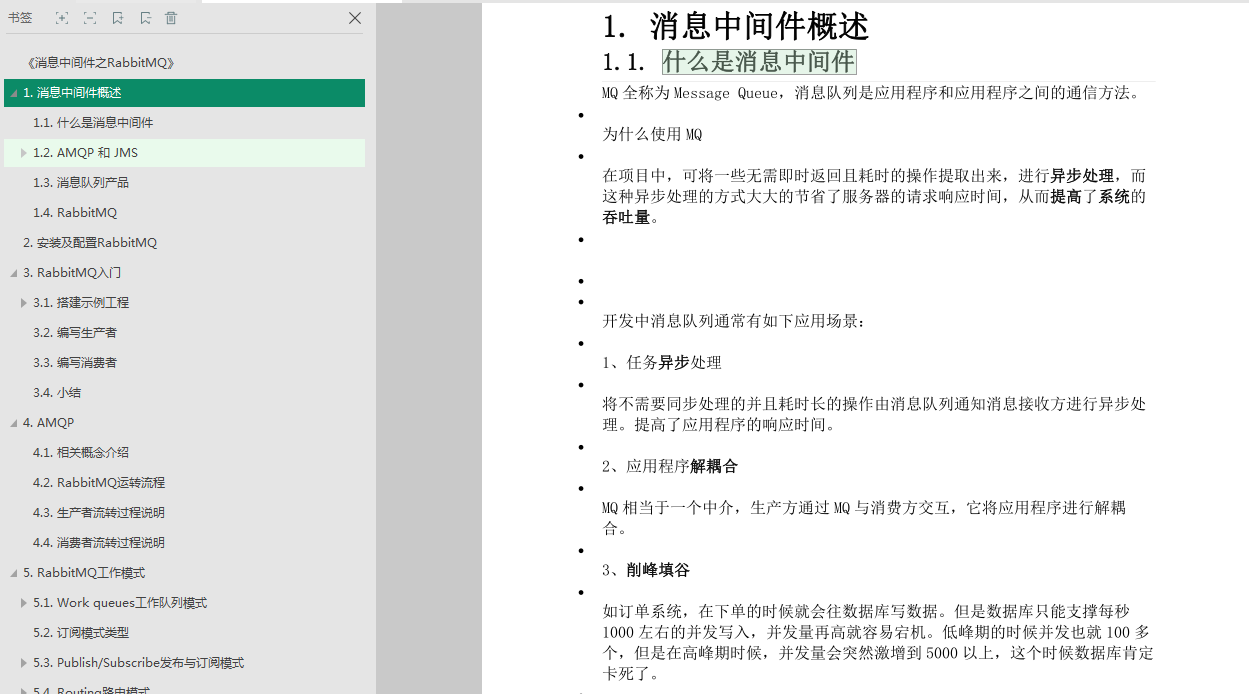Open the 4.2. RabbitMQ运转流程 bookmark
The width and height of the screenshot is (1249, 694).
(x=102, y=482)
